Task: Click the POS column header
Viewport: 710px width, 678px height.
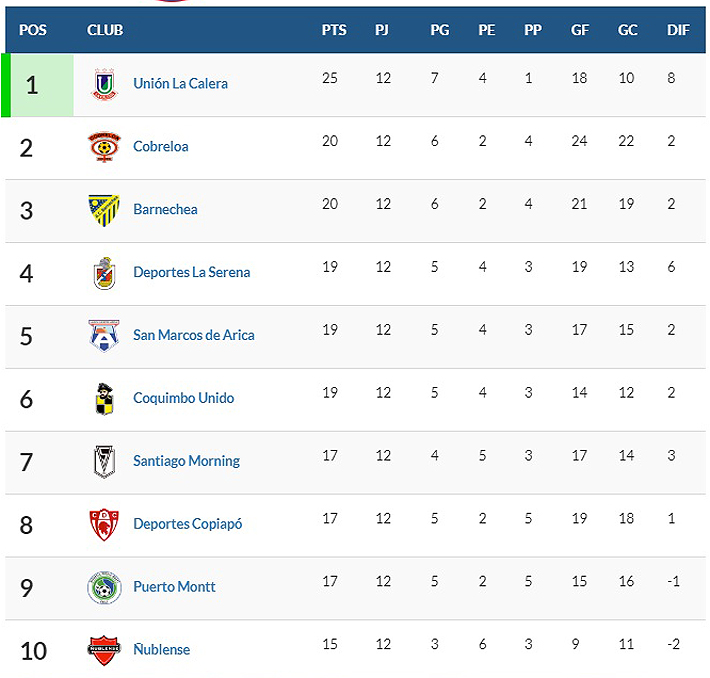Action: point(33,30)
